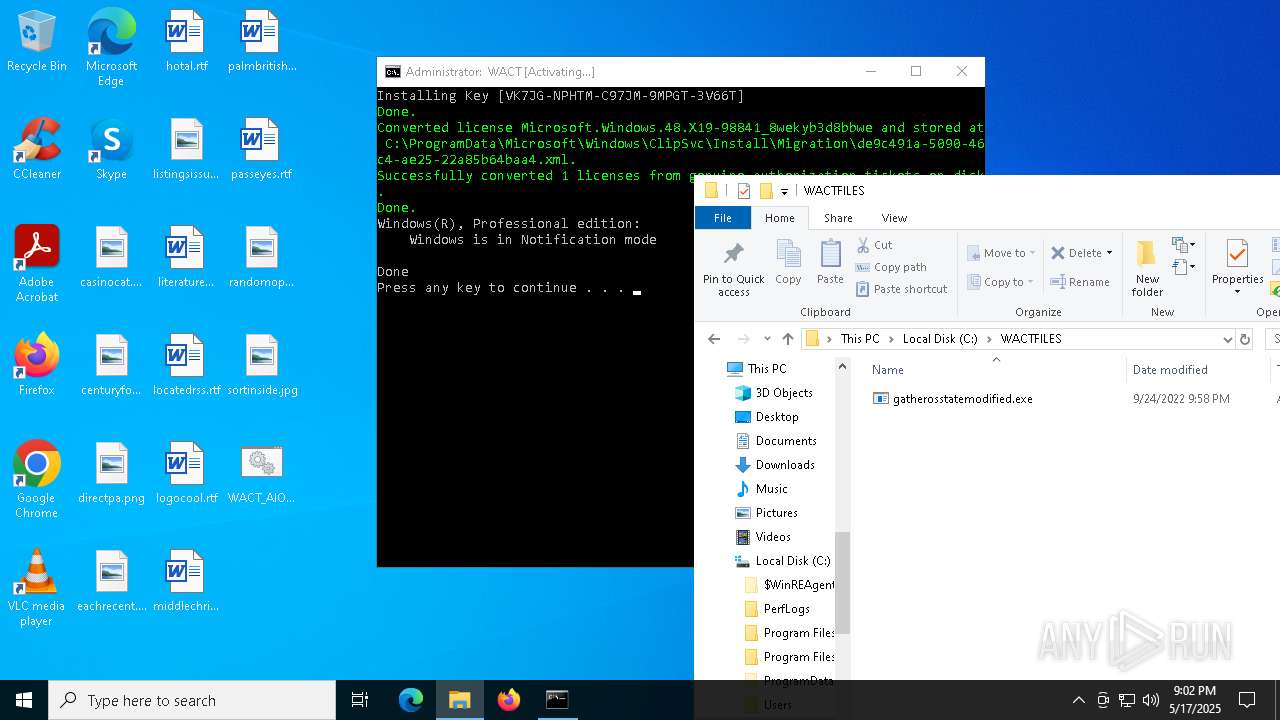The height and width of the screenshot is (720, 1280).
Task: Select the logocool.rtf desktop file
Action: coord(186,474)
